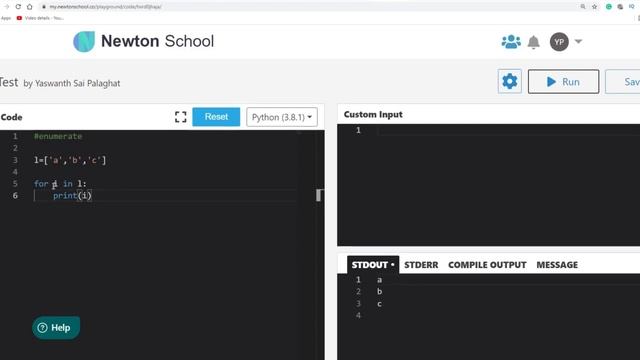Click the YP profile avatar

(559, 42)
